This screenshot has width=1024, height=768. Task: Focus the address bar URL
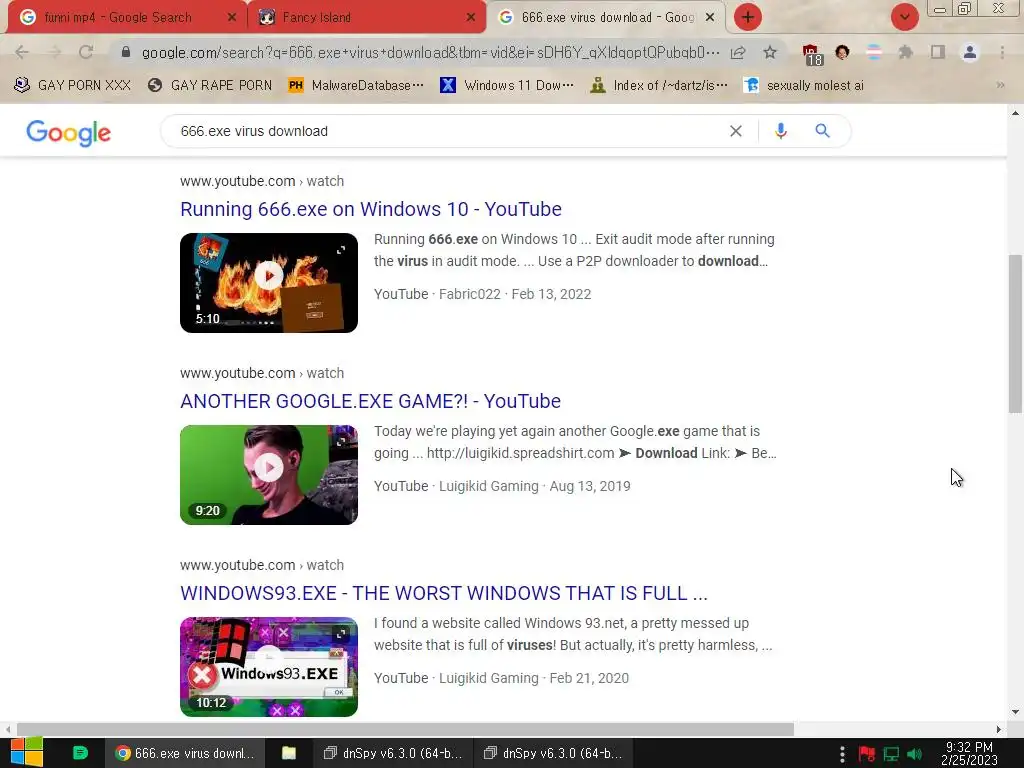click(430, 52)
